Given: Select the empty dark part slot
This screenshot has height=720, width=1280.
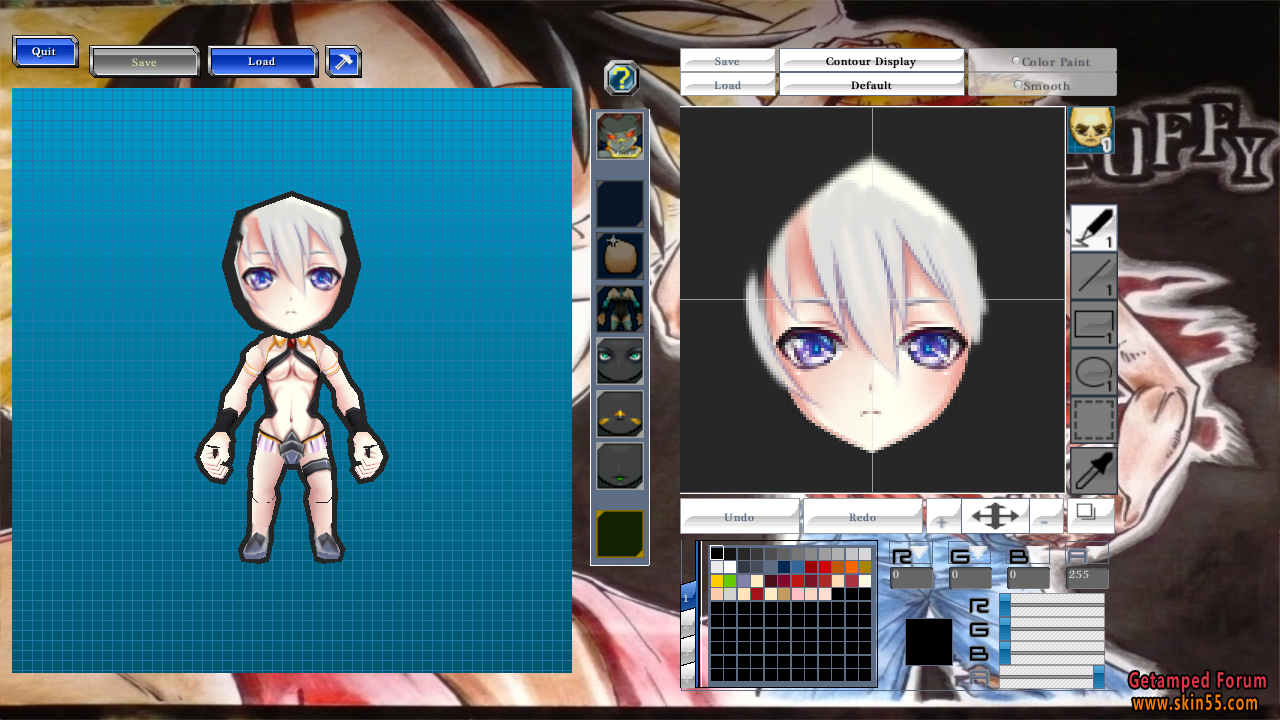Looking at the screenshot, I should 619,204.
